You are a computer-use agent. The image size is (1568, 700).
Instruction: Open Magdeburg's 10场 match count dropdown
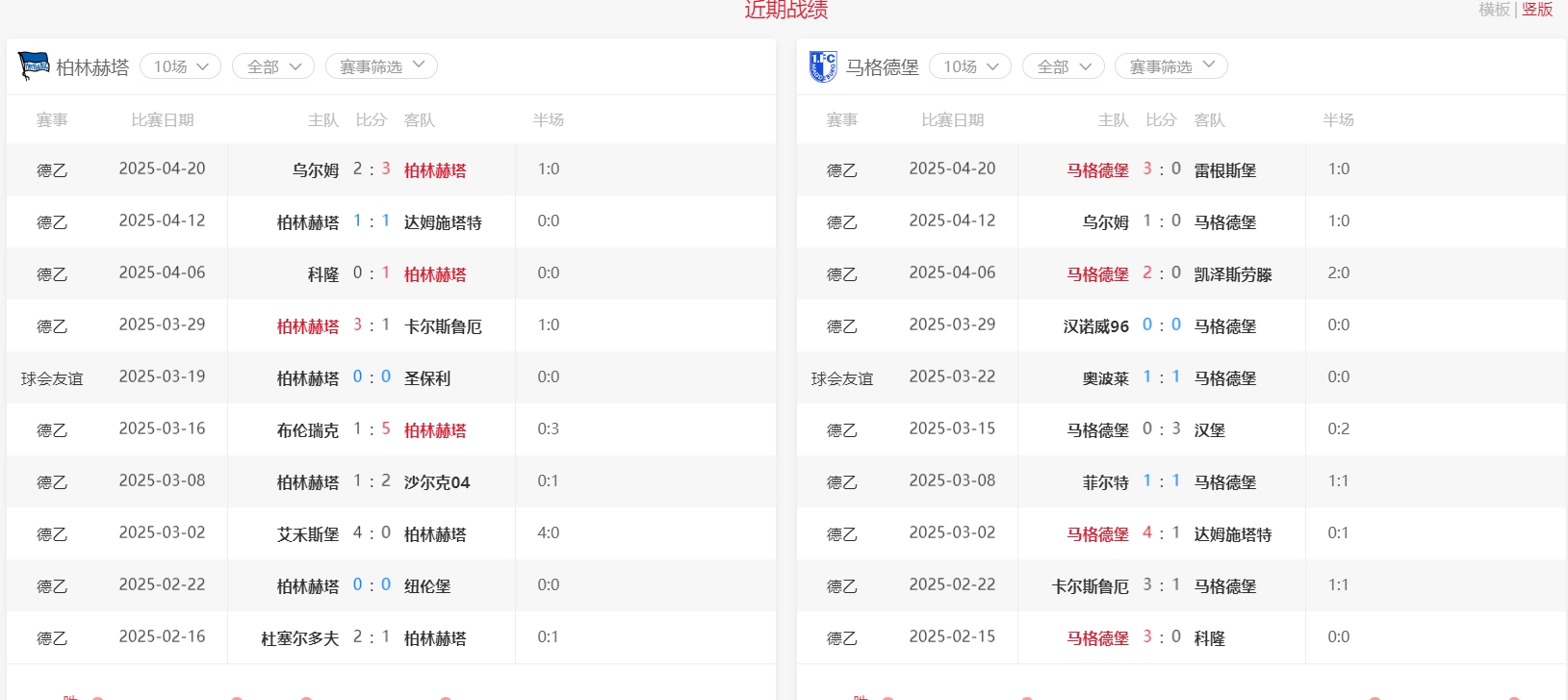point(970,66)
